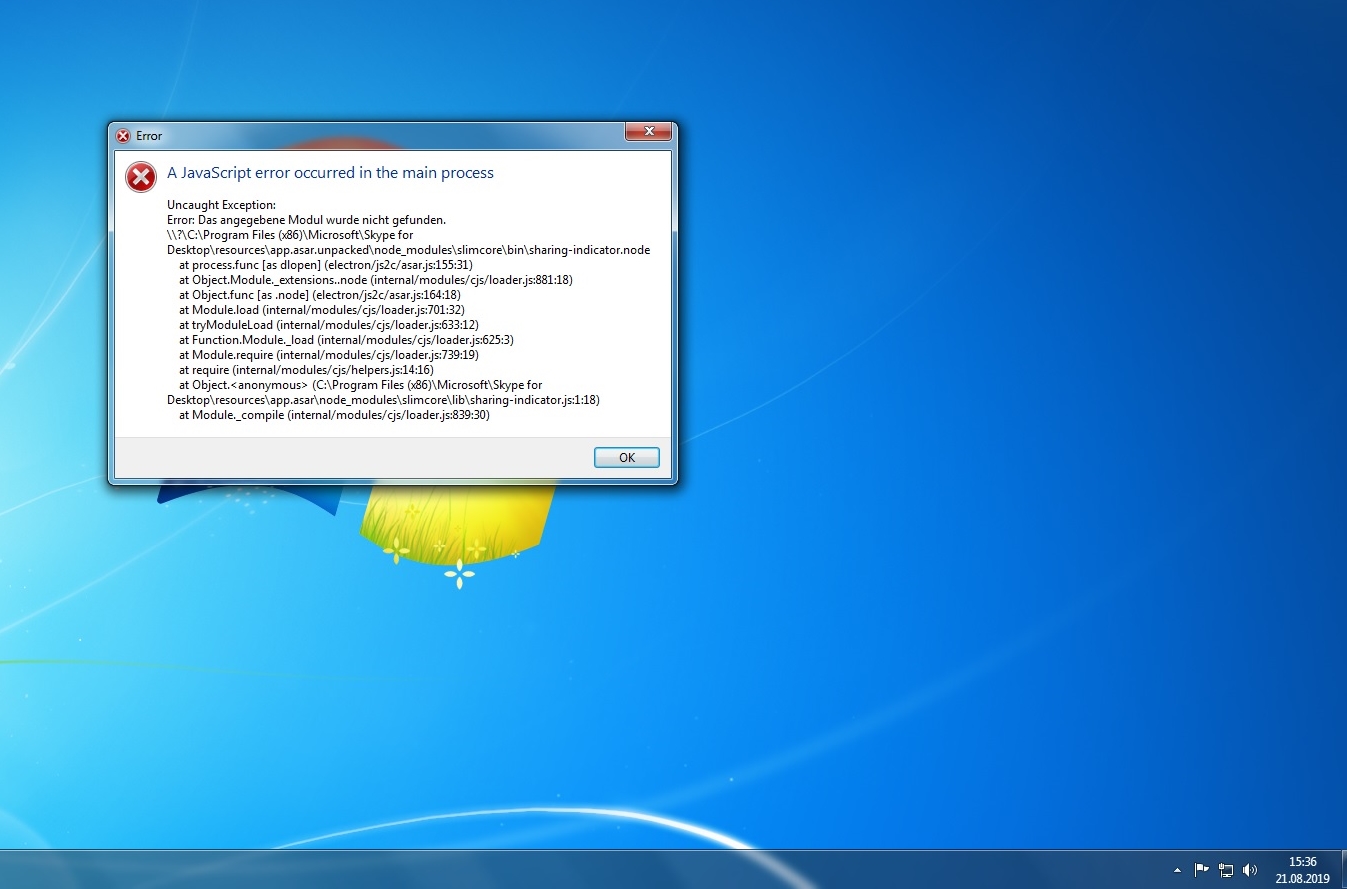Open the network icon in the tray
The width and height of the screenshot is (1347, 889).
coord(1226,870)
